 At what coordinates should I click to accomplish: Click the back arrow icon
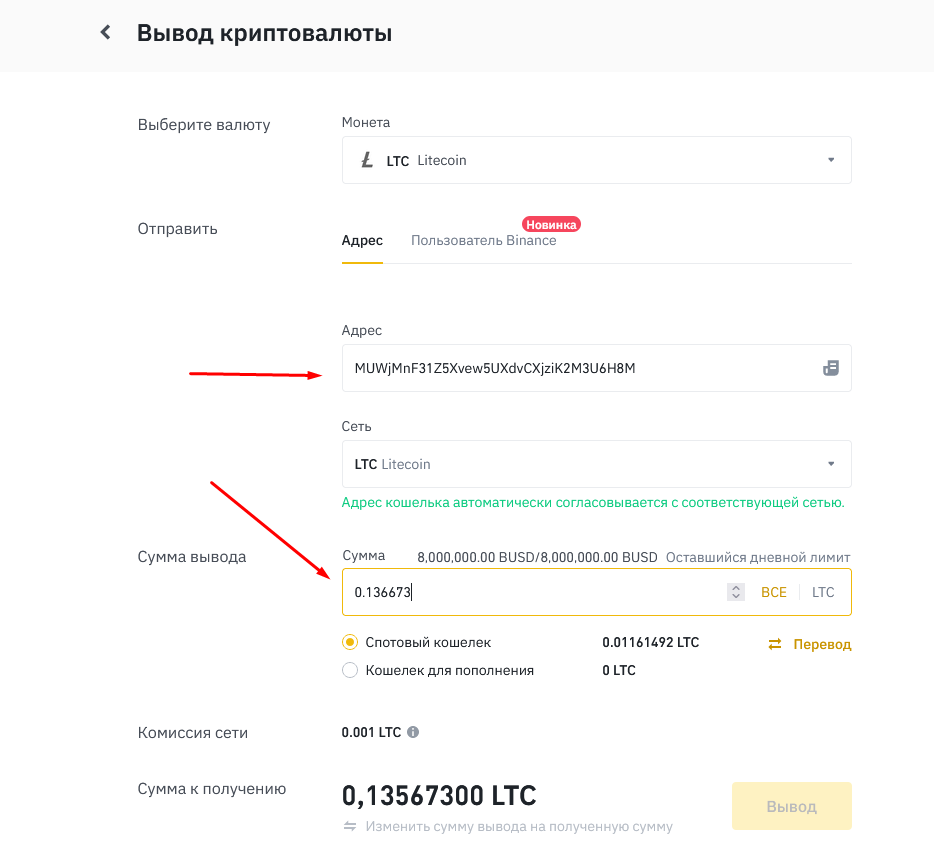point(105,33)
